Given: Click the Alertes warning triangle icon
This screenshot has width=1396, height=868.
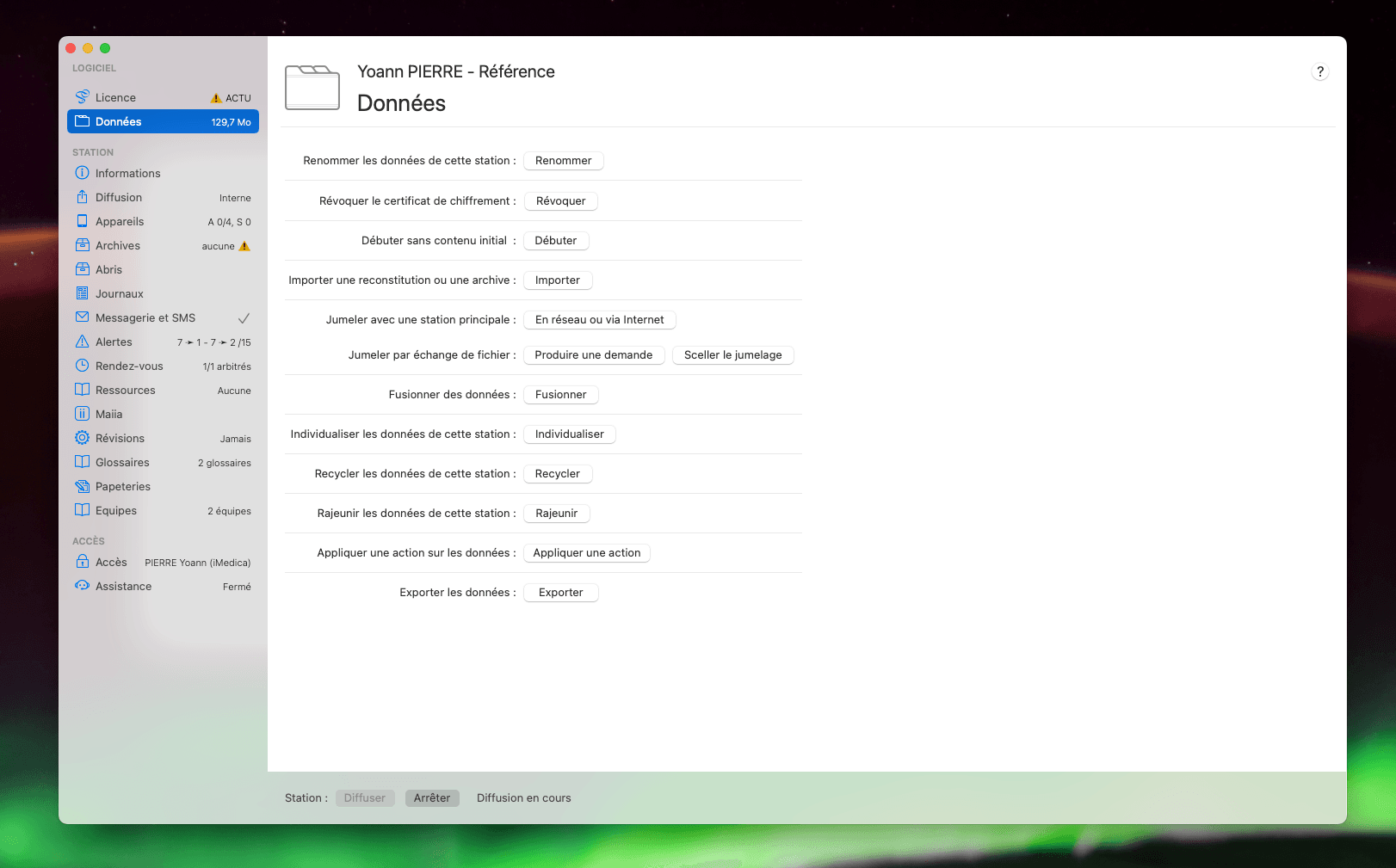Looking at the screenshot, I should pos(83,342).
